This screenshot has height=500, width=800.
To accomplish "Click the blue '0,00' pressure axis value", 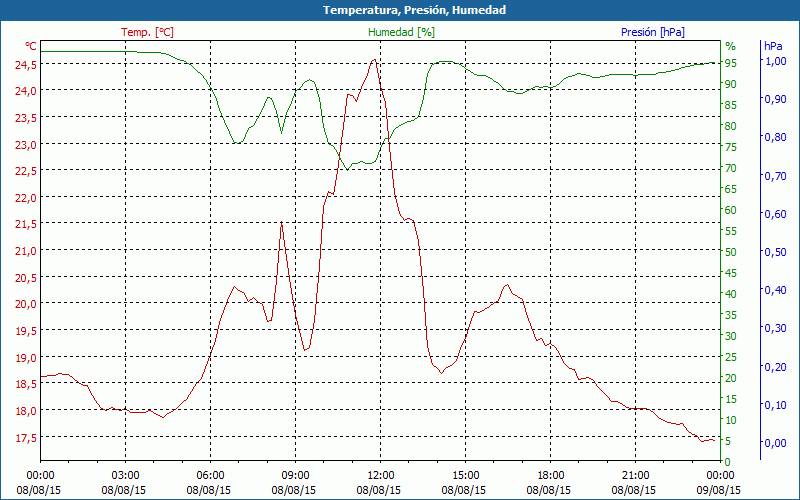I will 776,443.
